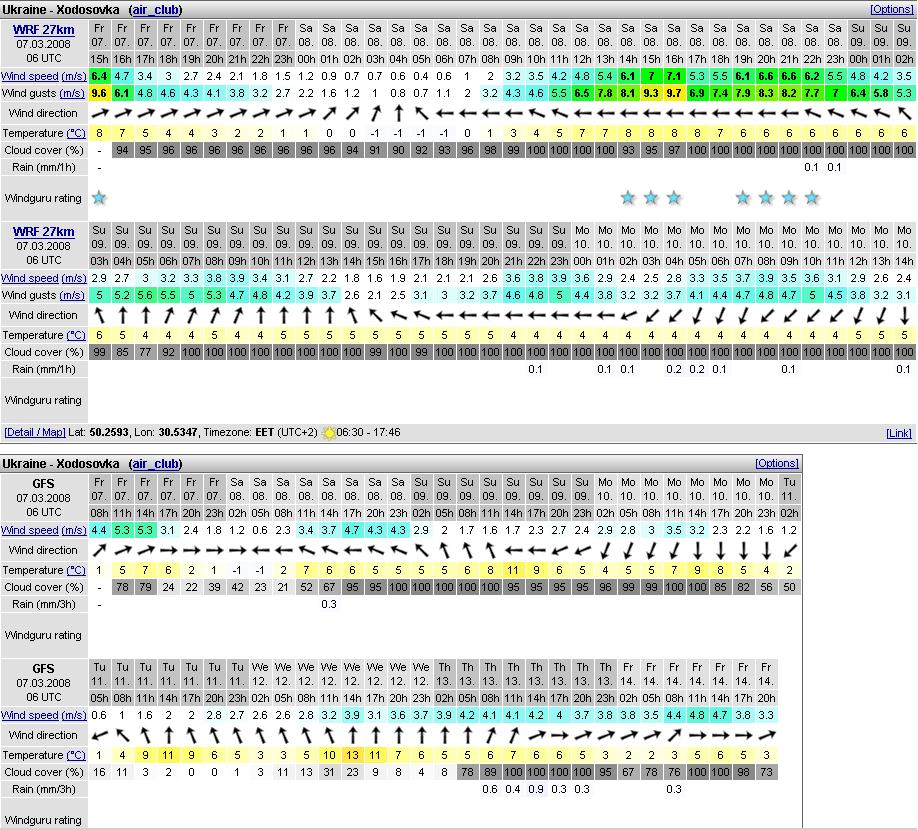The height and width of the screenshot is (830, 918).
Task: Open Options link in the top WRF panel
Action: click(x=890, y=9)
